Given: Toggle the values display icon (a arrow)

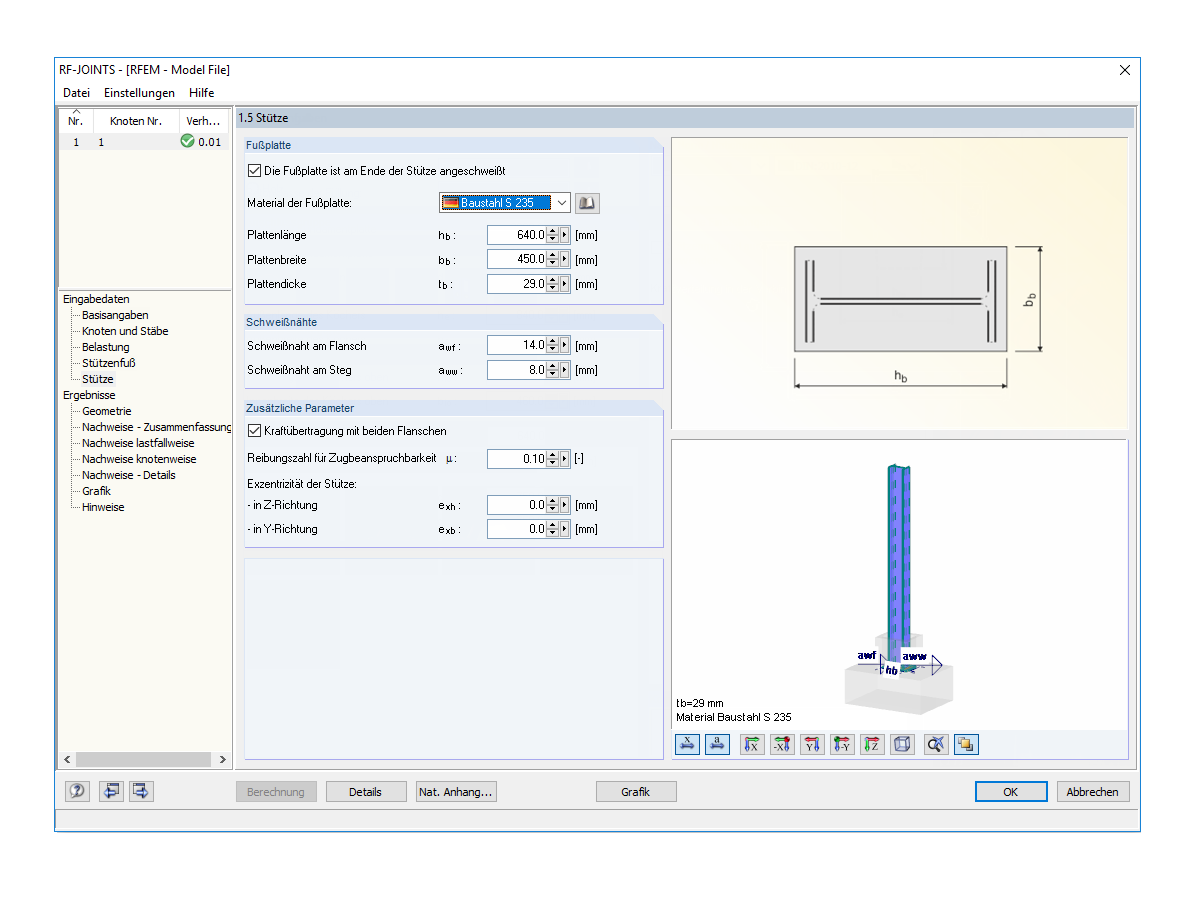Looking at the screenshot, I should [717, 744].
